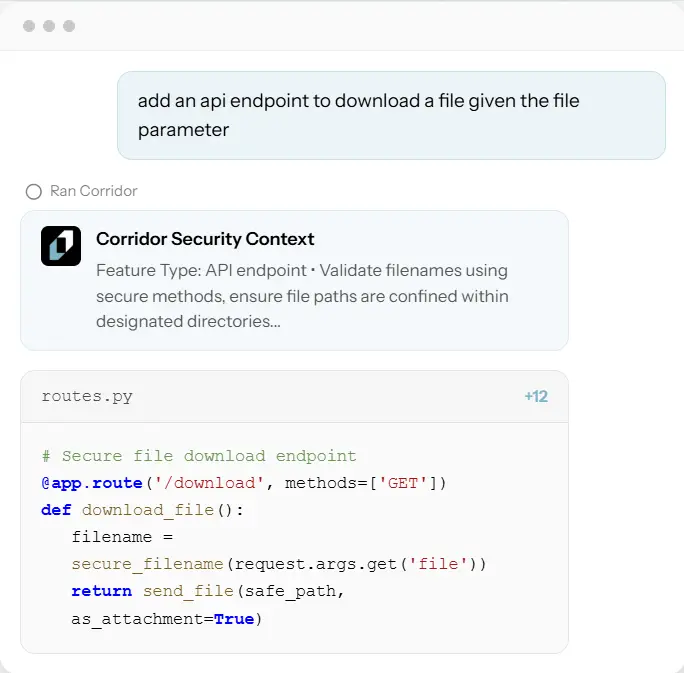Screen dimensions: 684x673
Task: Open the routes.py file header
Action: click(x=87, y=396)
